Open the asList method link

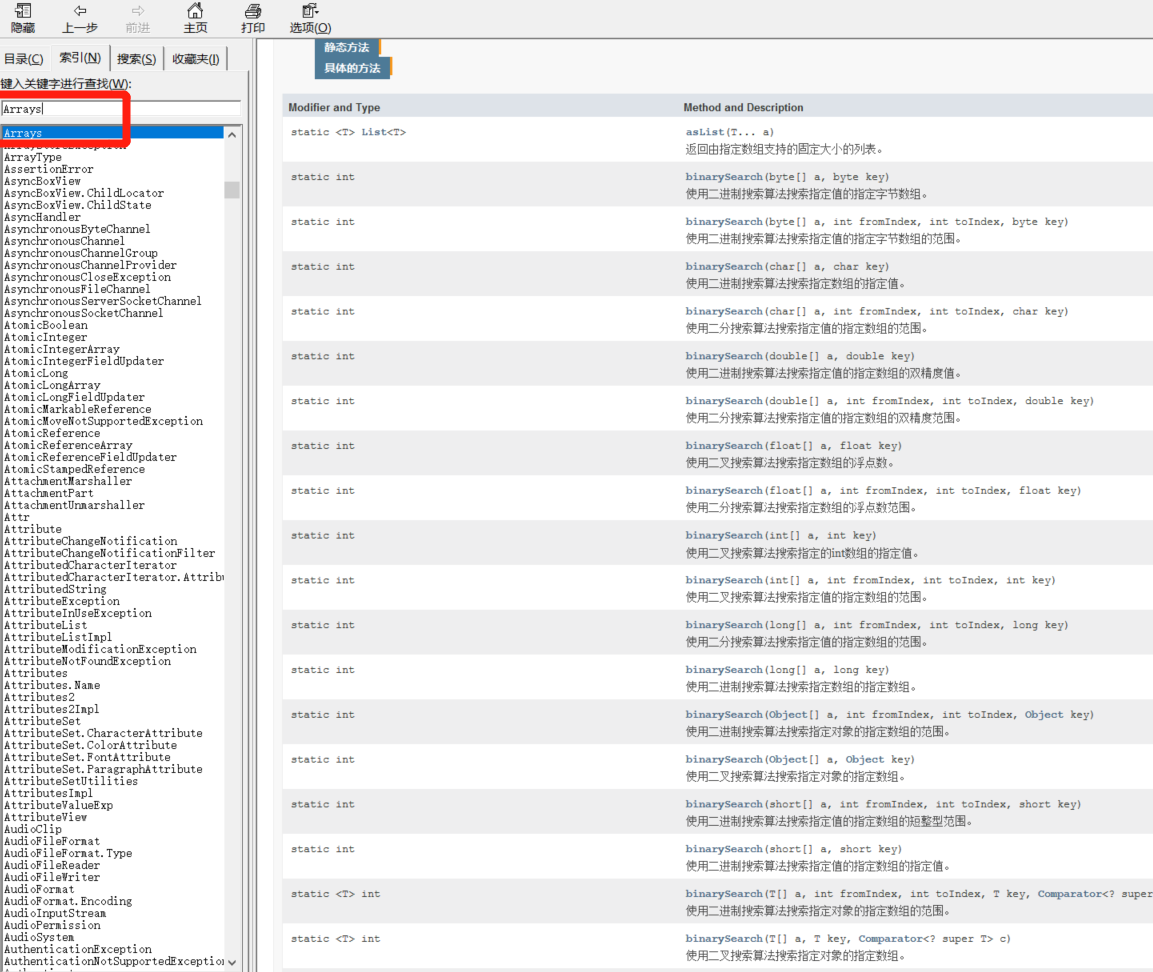[704, 132]
